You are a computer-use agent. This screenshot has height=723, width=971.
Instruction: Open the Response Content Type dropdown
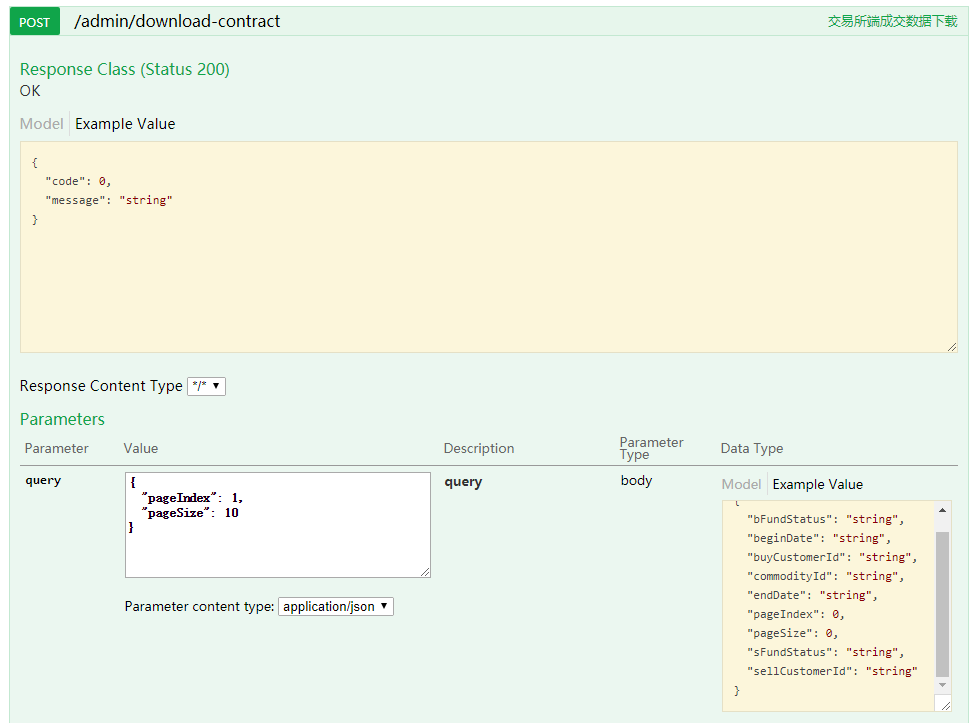coord(206,386)
